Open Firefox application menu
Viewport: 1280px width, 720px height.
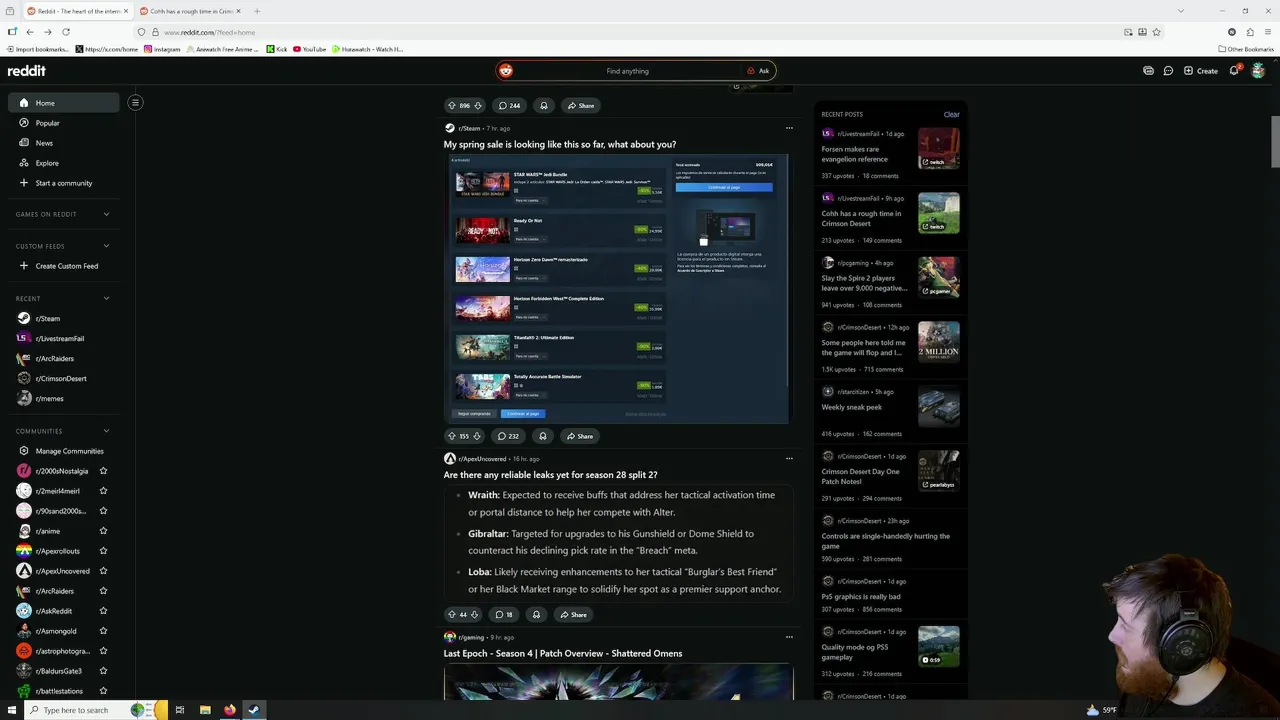point(1268,32)
